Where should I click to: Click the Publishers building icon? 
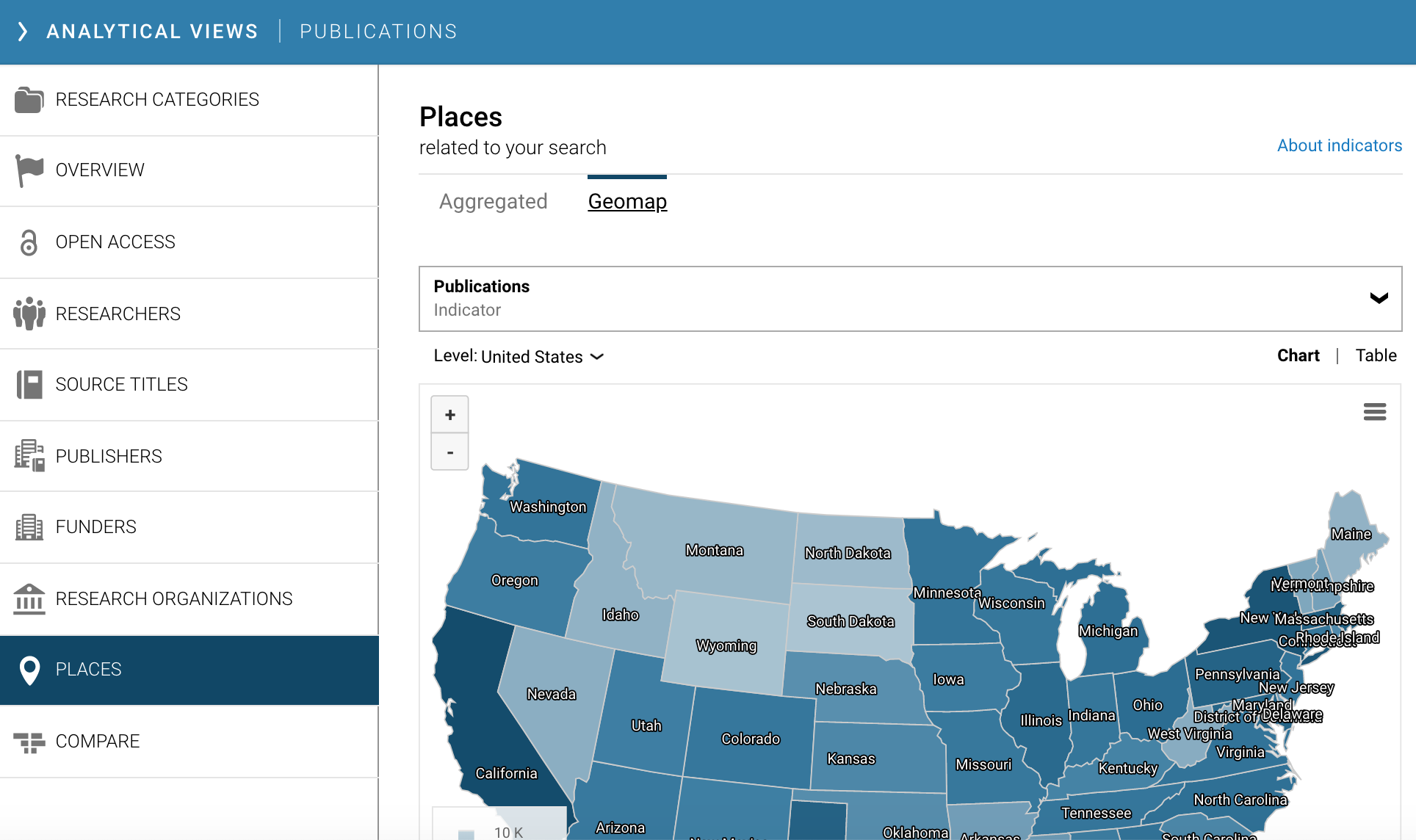[x=29, y=456]
